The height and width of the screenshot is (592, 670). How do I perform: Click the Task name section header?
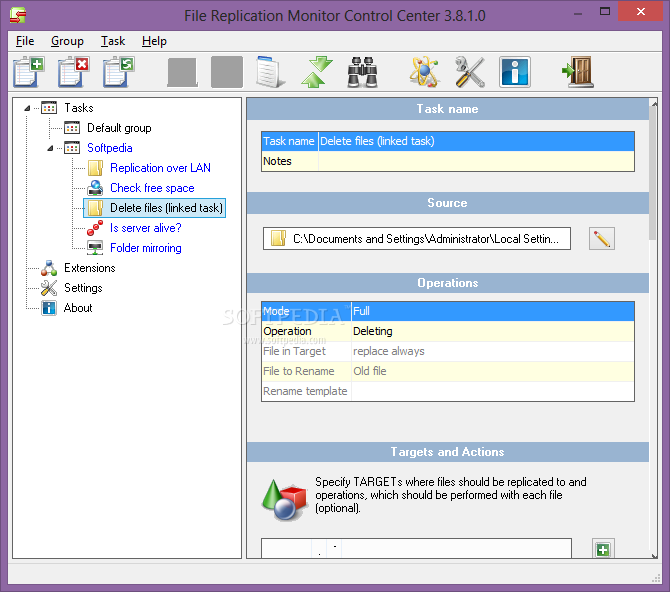click(447, 109)
